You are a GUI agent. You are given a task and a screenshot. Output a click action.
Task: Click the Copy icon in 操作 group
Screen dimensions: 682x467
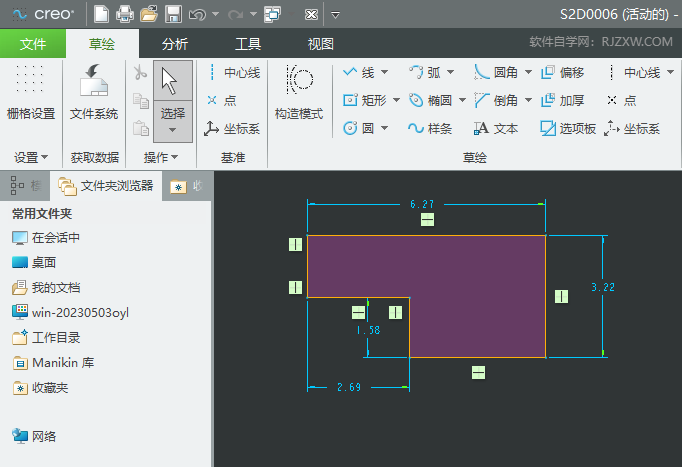[x=140, y=101]
